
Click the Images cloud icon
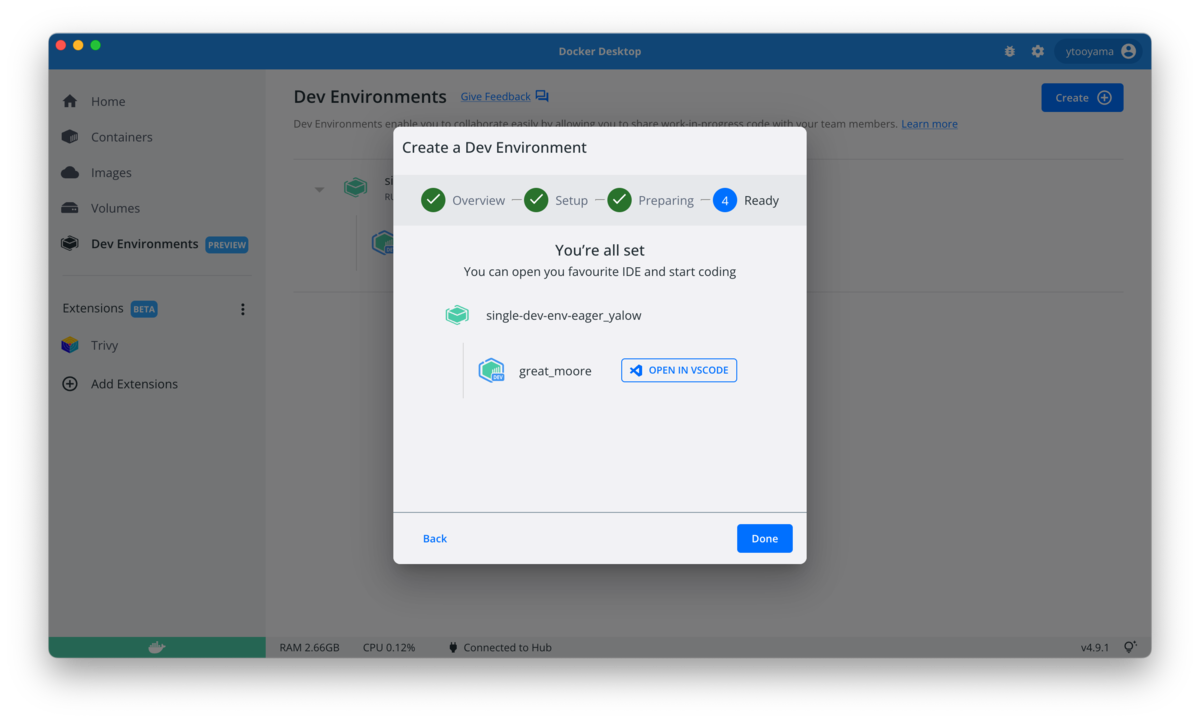point(70,173)
